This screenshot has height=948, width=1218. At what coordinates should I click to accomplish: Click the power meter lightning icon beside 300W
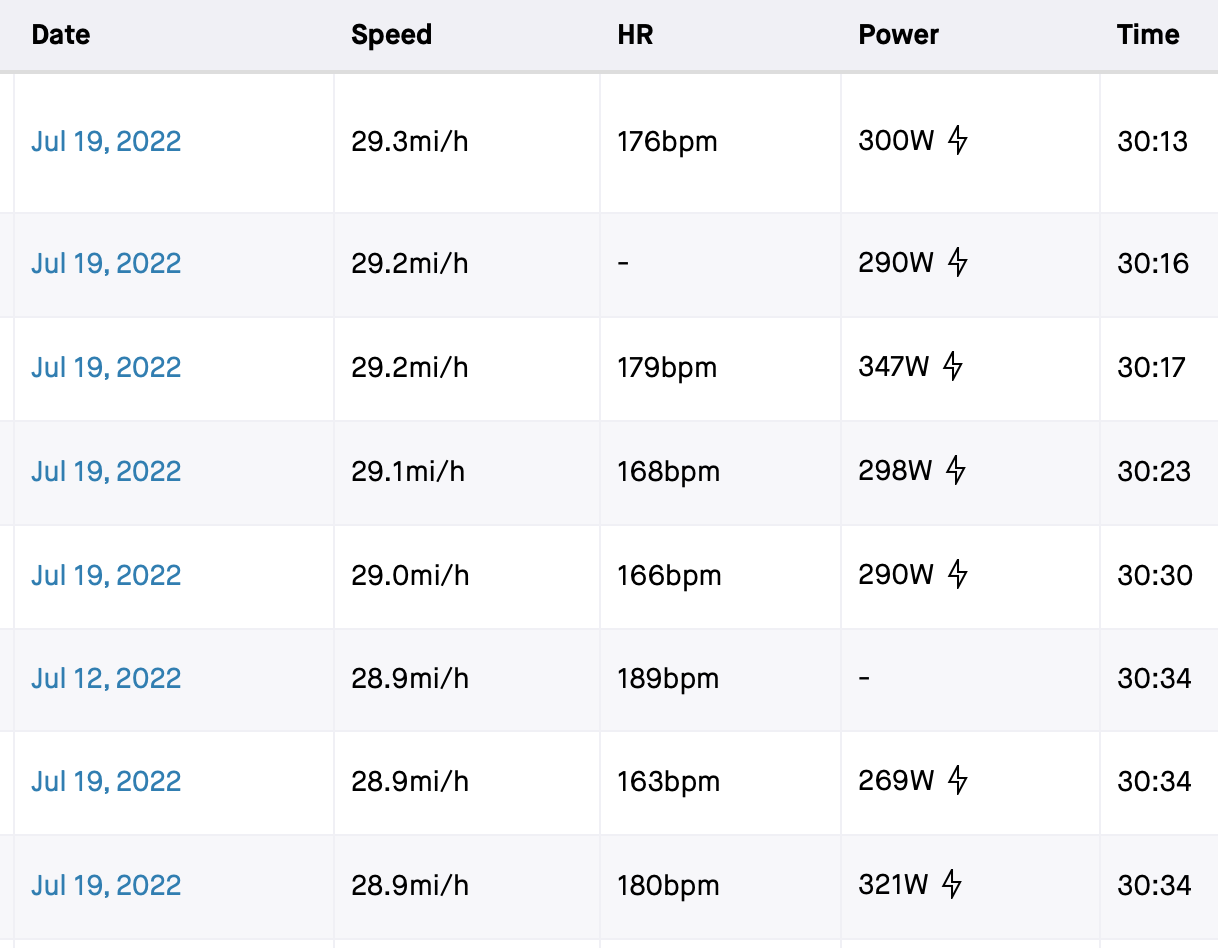coord(958,140)
